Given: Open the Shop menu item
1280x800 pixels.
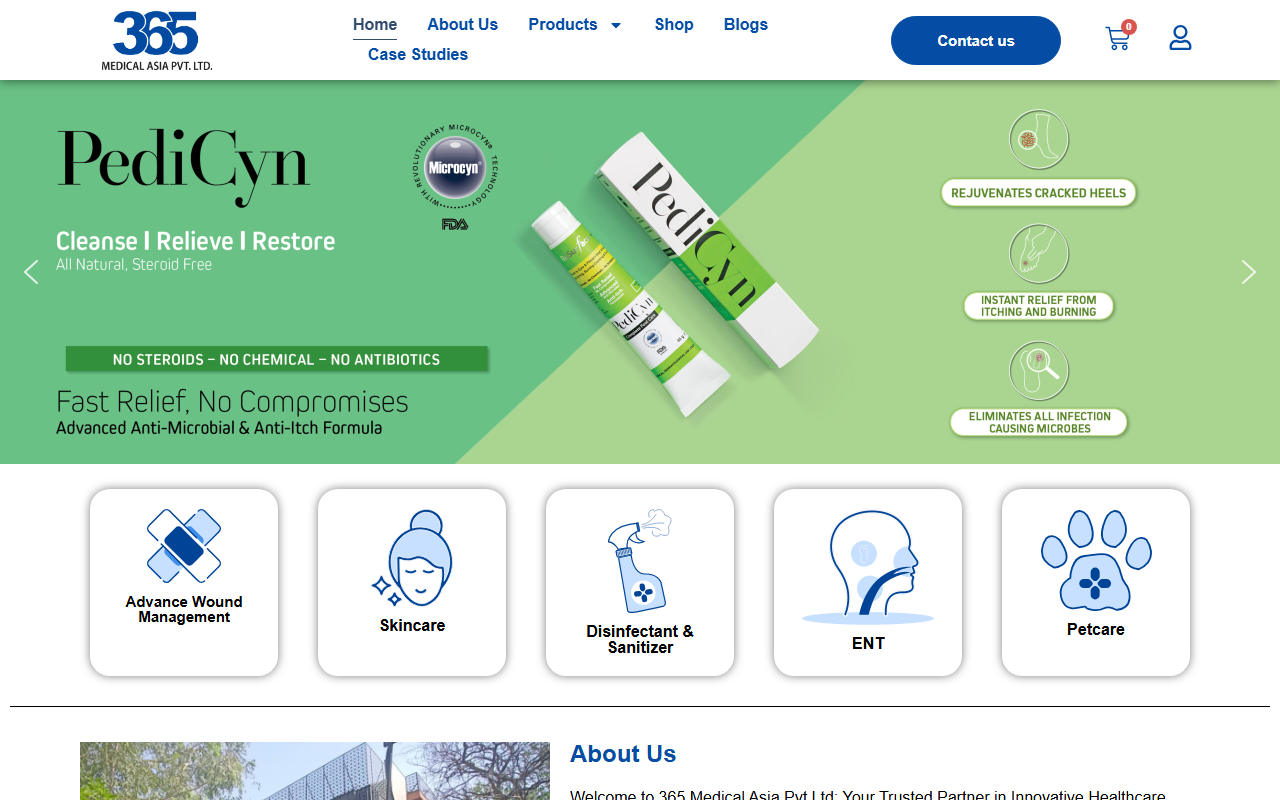Looking at the screenshot, I should click(674, 25).
